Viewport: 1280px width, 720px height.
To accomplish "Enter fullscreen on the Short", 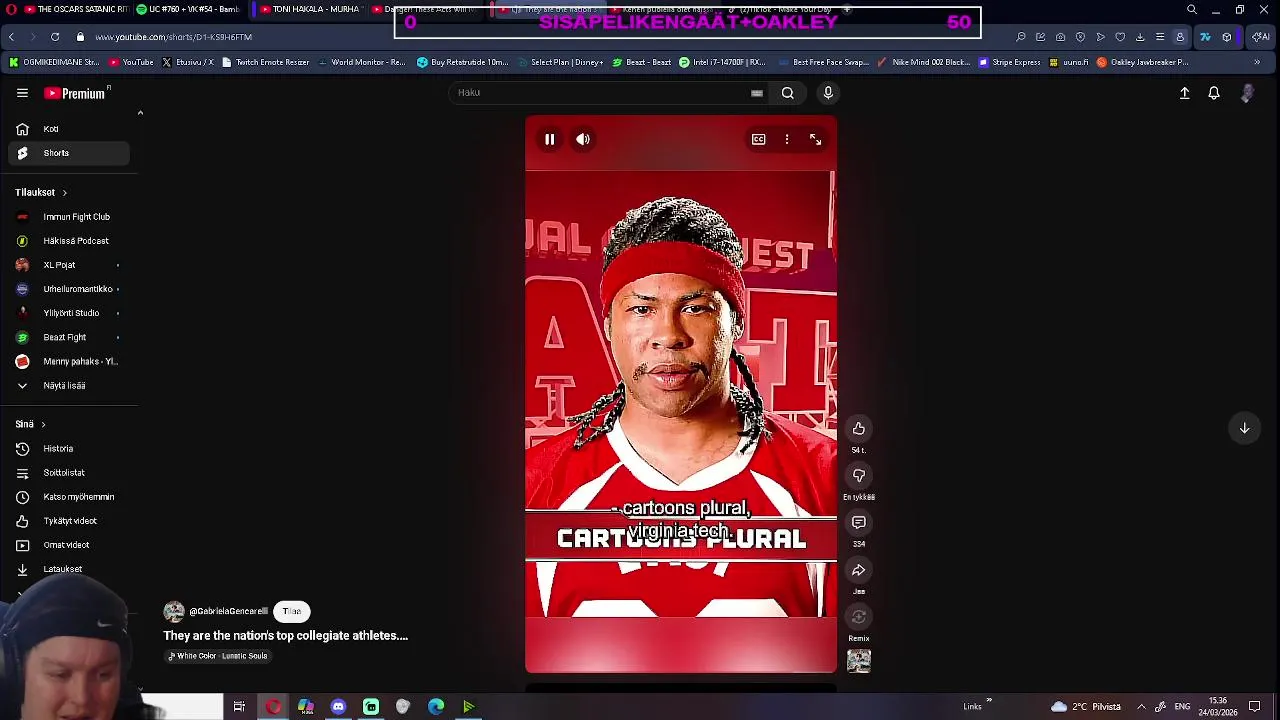I will pyautogui.click(x=815, y=139).
